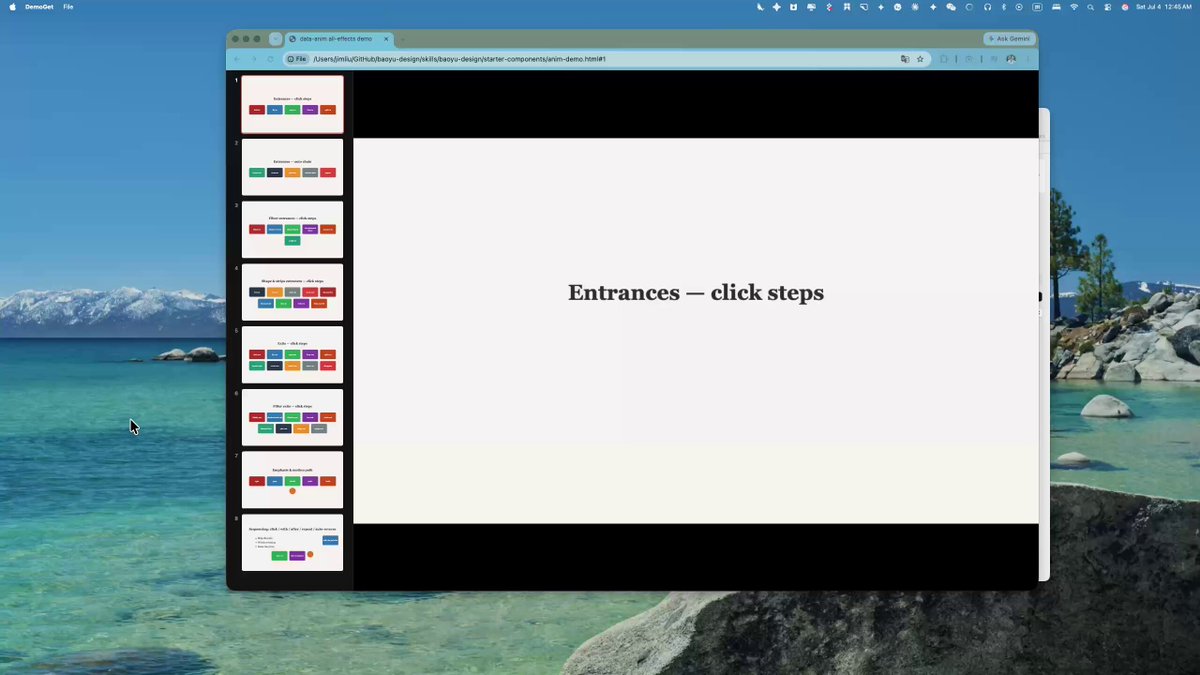
Task: Click the WeChat icon in the menu bar
Action: [x=951, y=7]
